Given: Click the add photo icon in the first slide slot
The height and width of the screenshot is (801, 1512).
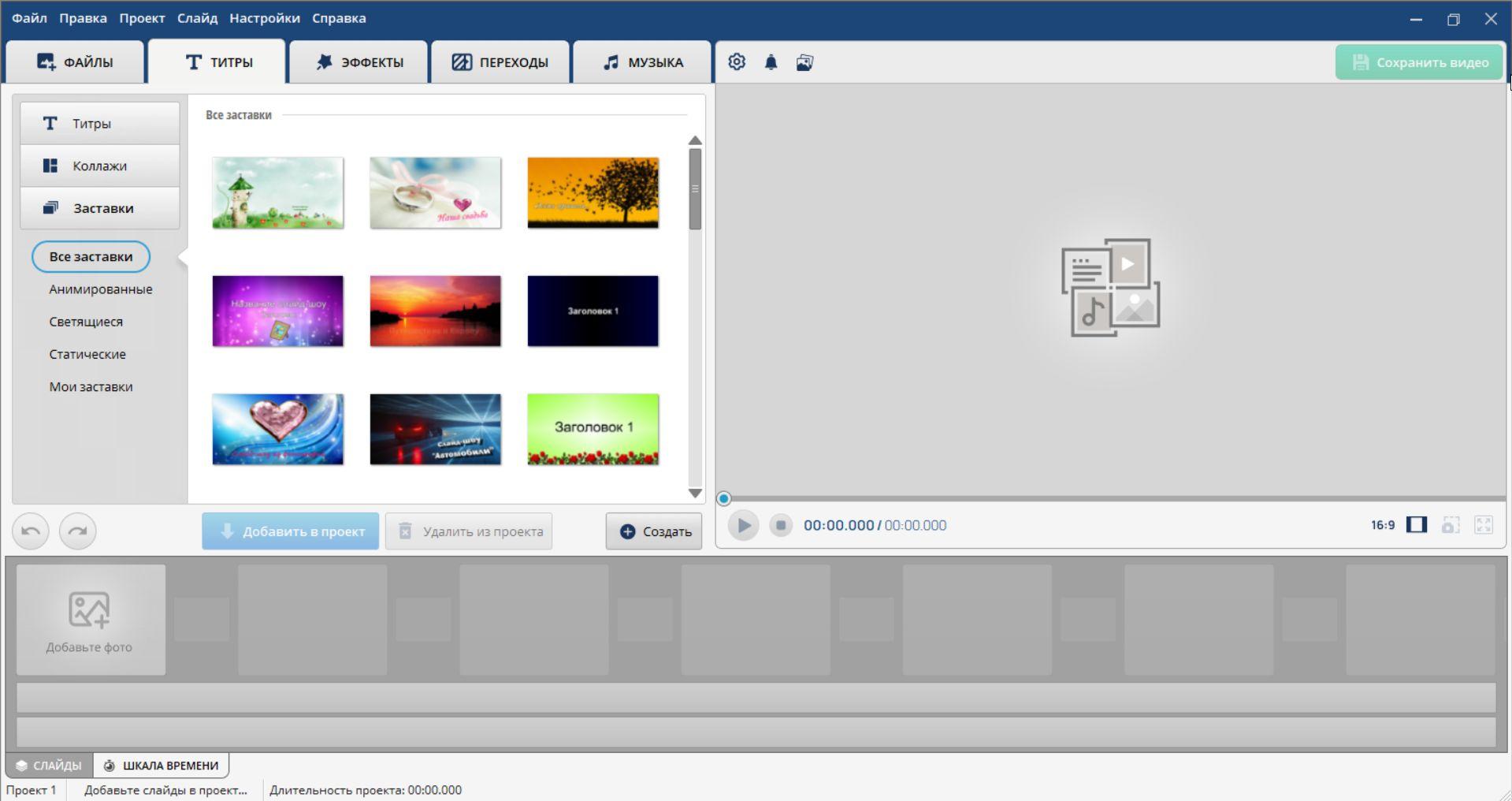Looking at the screenshot, I should (x=89, y=610).
